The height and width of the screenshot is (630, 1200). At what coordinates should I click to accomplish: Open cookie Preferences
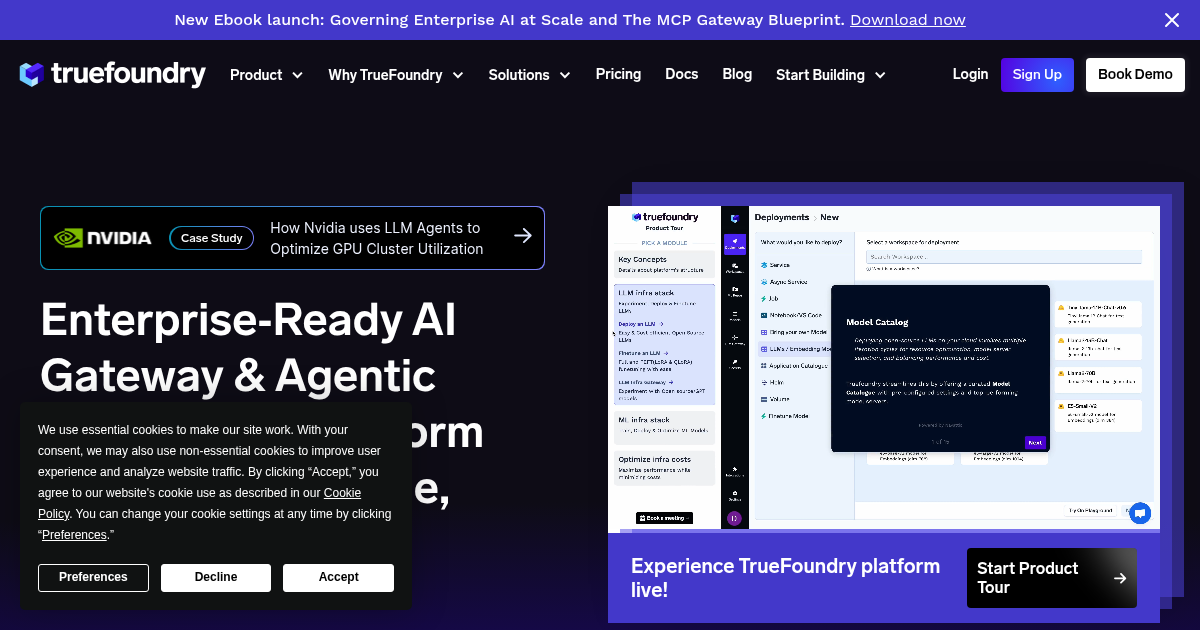coord(93,577)
